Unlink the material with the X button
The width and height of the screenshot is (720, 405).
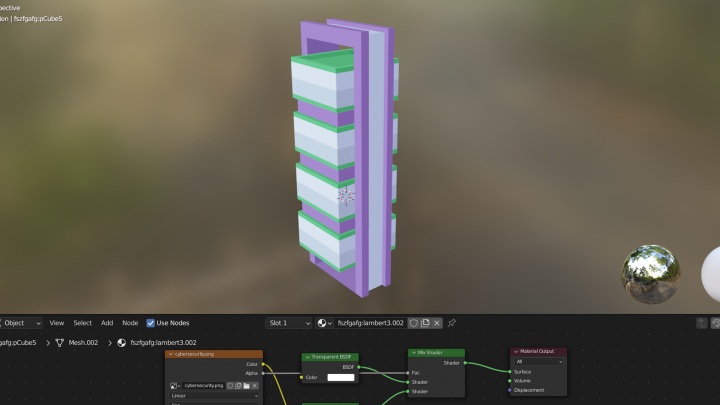tap(437, 323)
